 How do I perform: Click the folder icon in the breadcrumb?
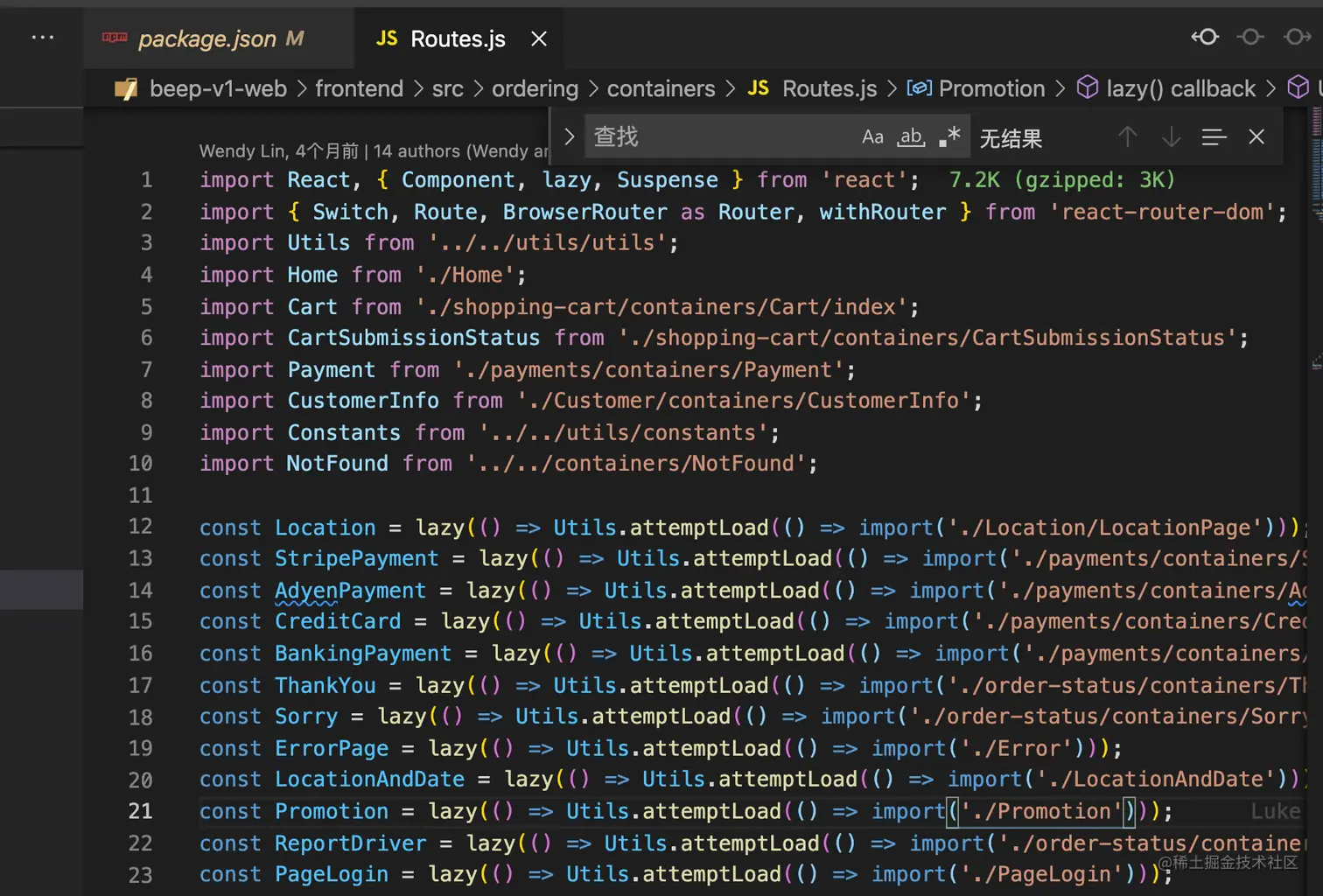tap(126, 88)
